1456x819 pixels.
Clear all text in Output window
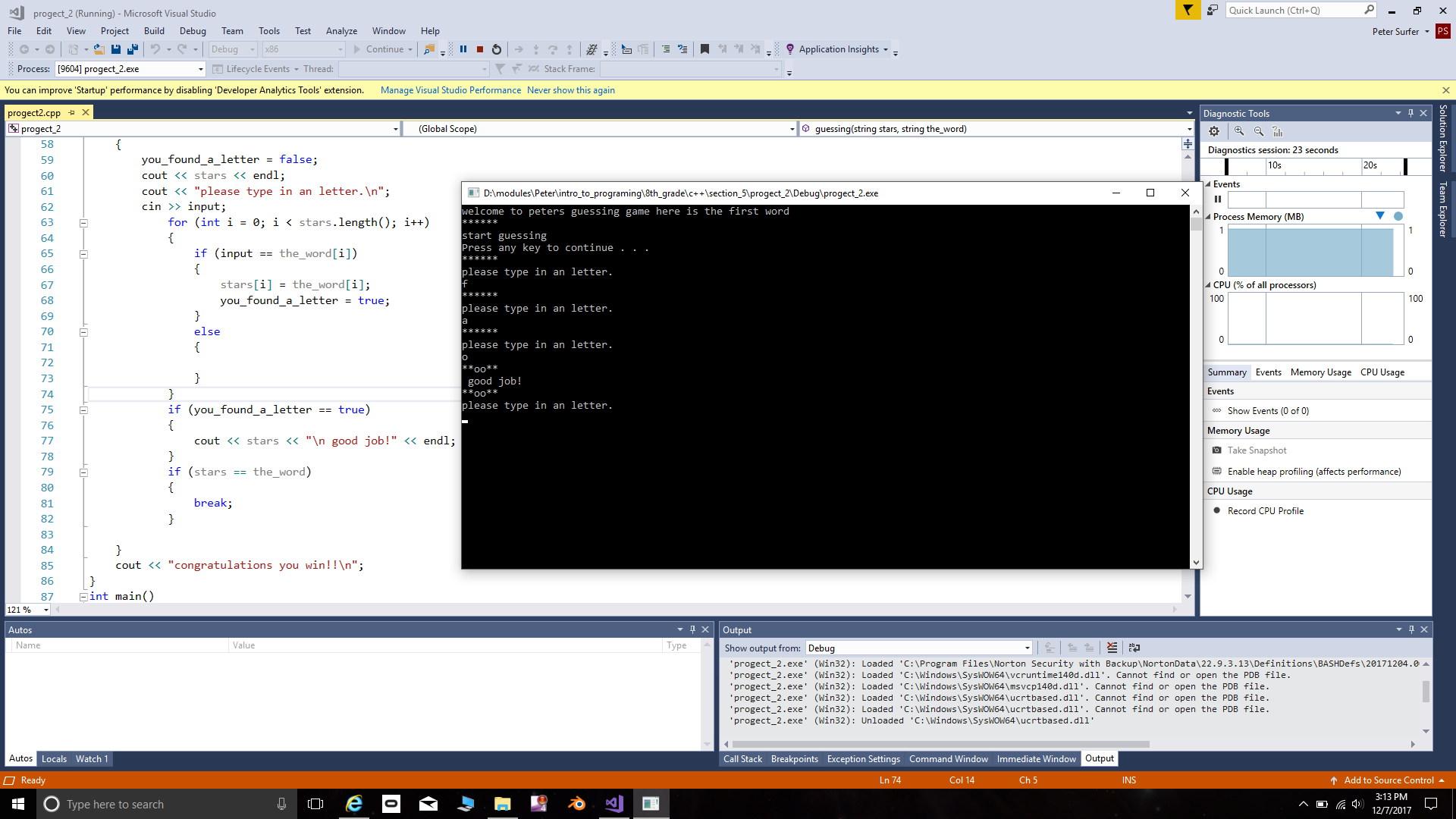(1112, 648)
